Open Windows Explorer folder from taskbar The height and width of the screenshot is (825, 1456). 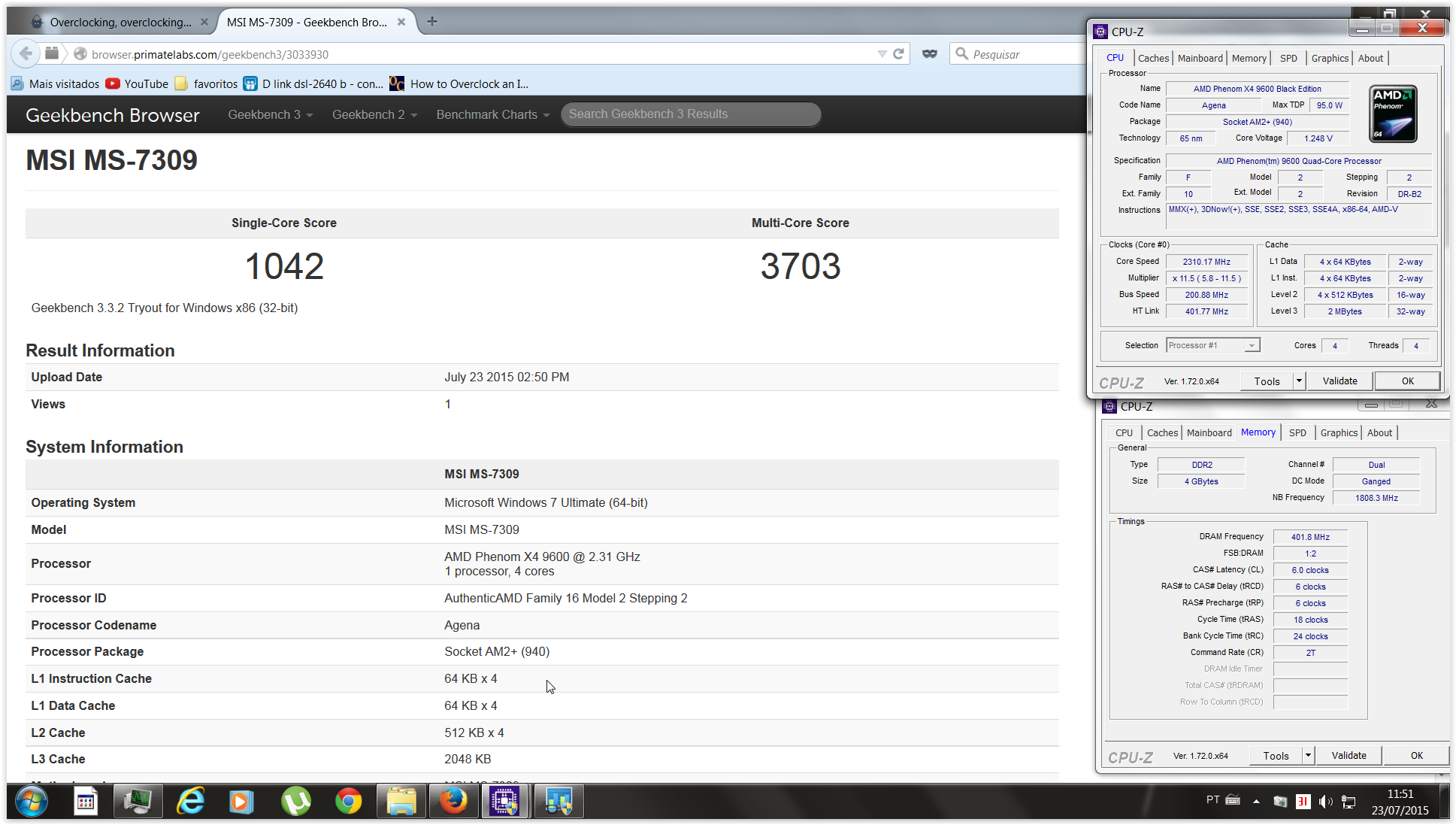pos(401,802)
